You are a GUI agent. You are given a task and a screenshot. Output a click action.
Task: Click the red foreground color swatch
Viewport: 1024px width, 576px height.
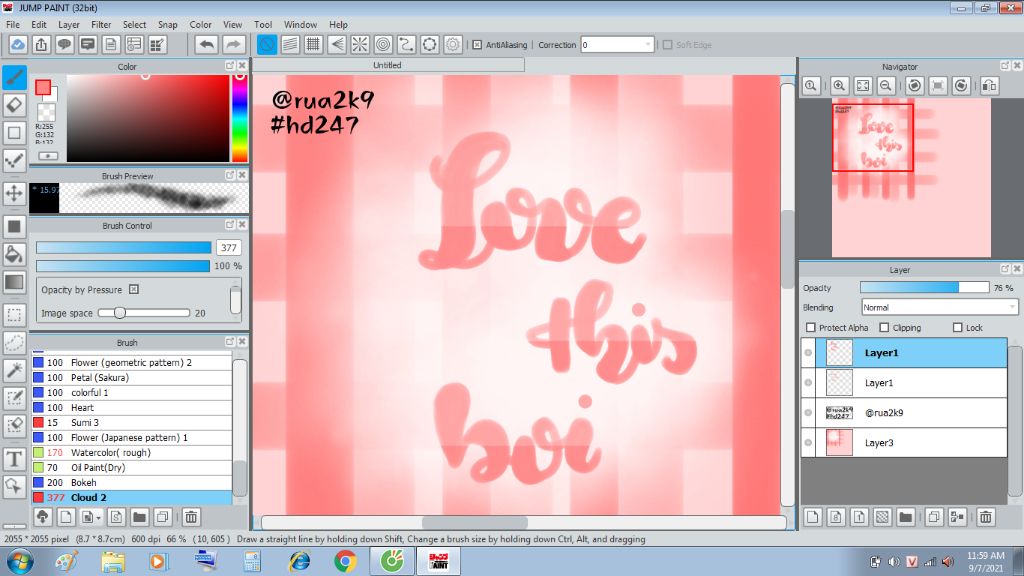pos(43,88)
